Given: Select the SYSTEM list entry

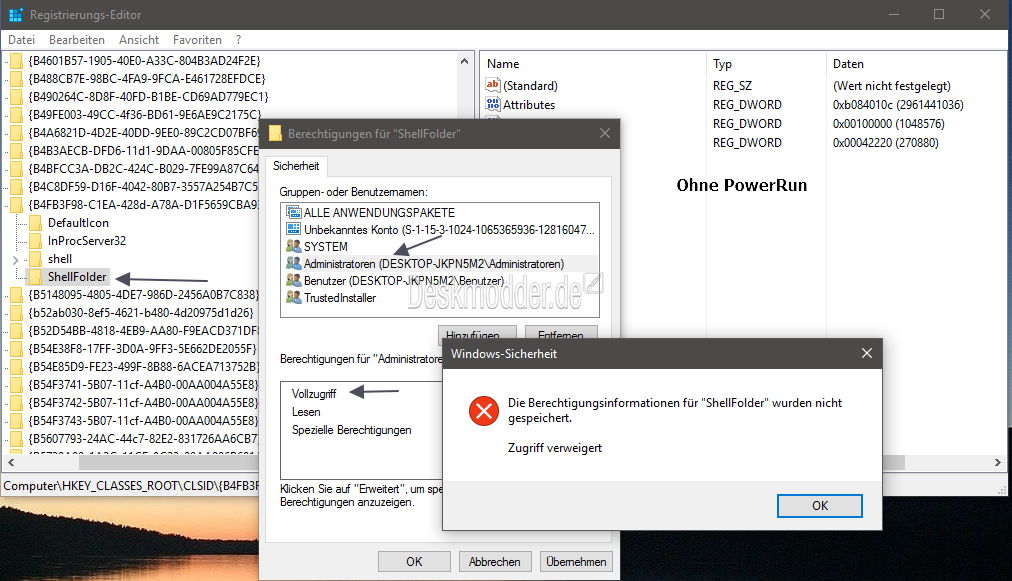Looking at the screenshot, I should point(325,247).
